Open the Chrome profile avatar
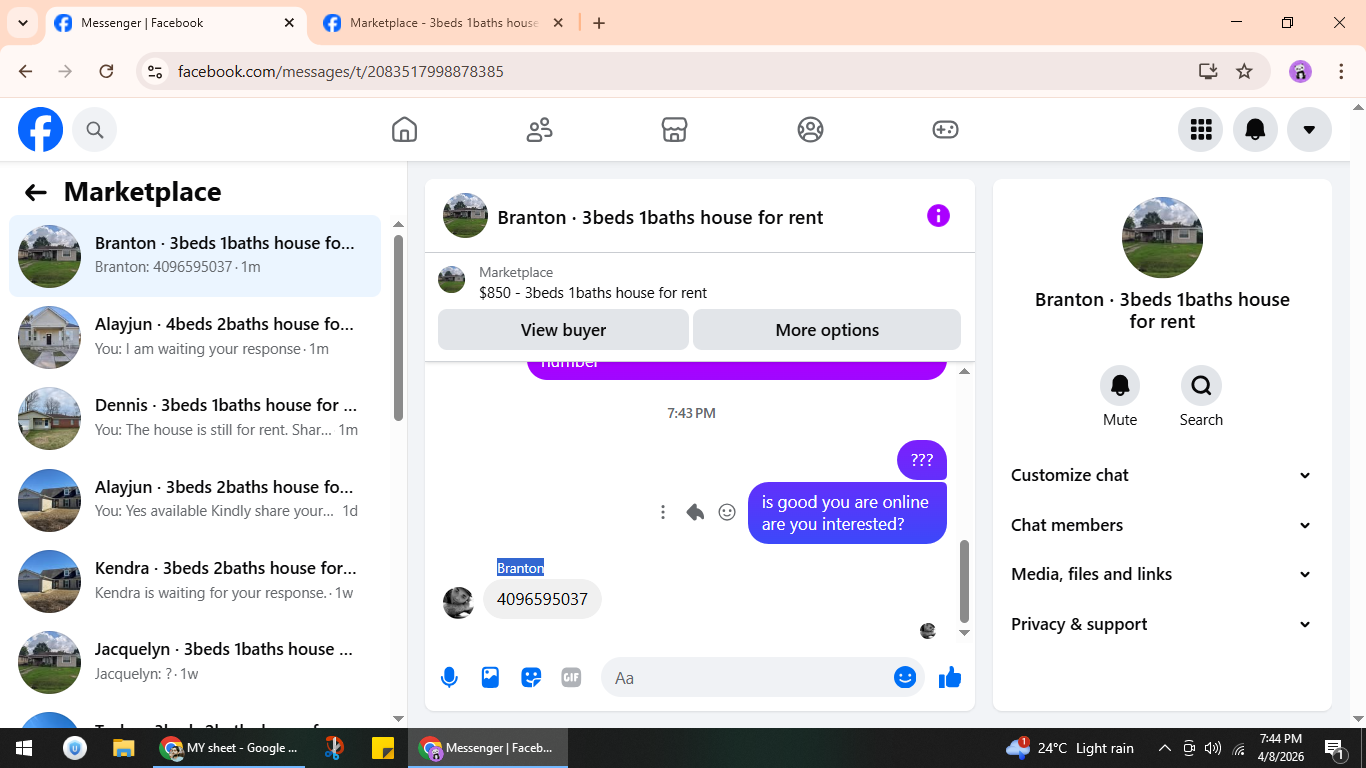The image size is (1366, 768). (x=1300, y=71)
